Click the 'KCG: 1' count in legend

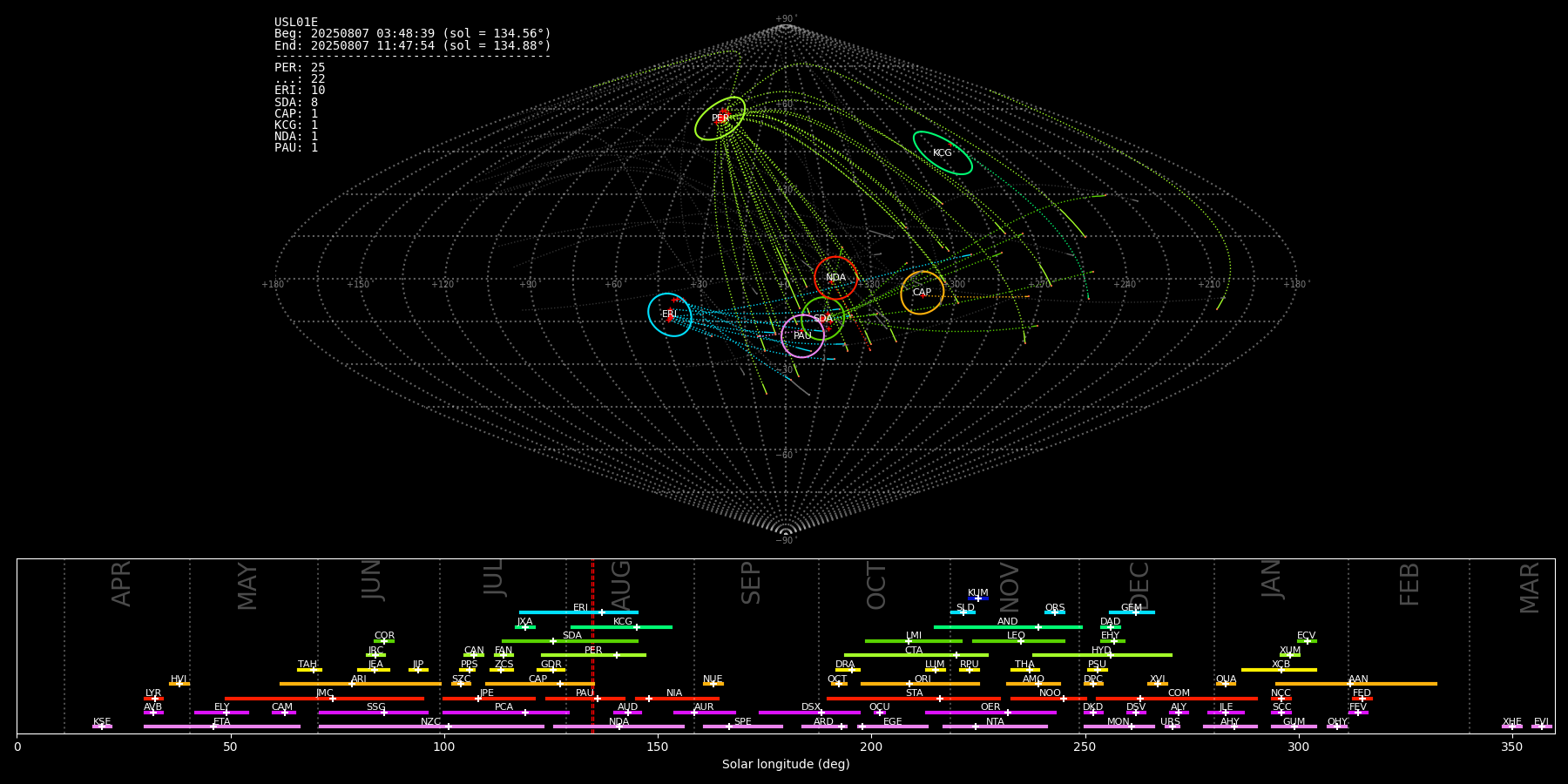296,125
